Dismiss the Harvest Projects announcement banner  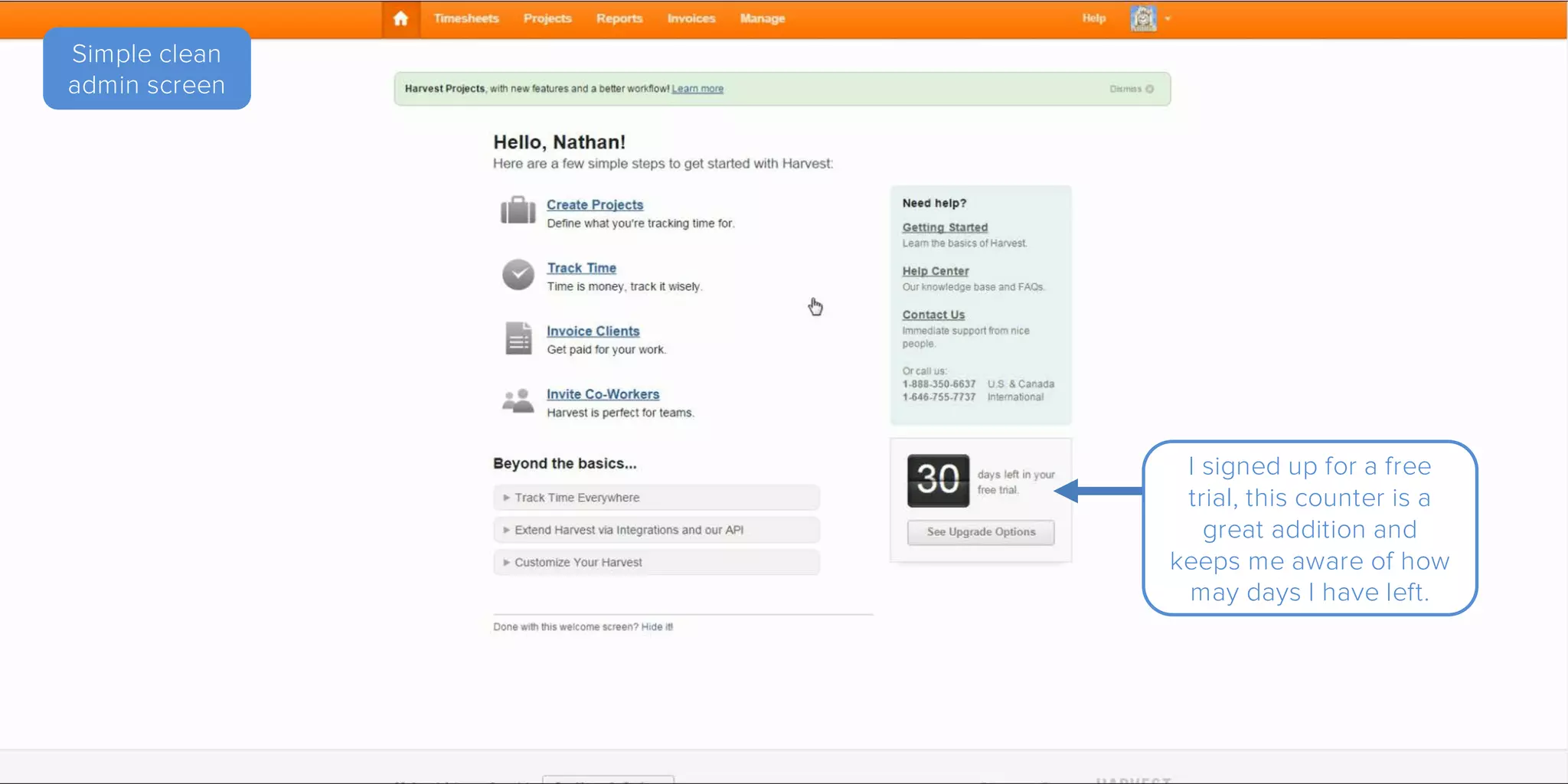(1132, 89)
